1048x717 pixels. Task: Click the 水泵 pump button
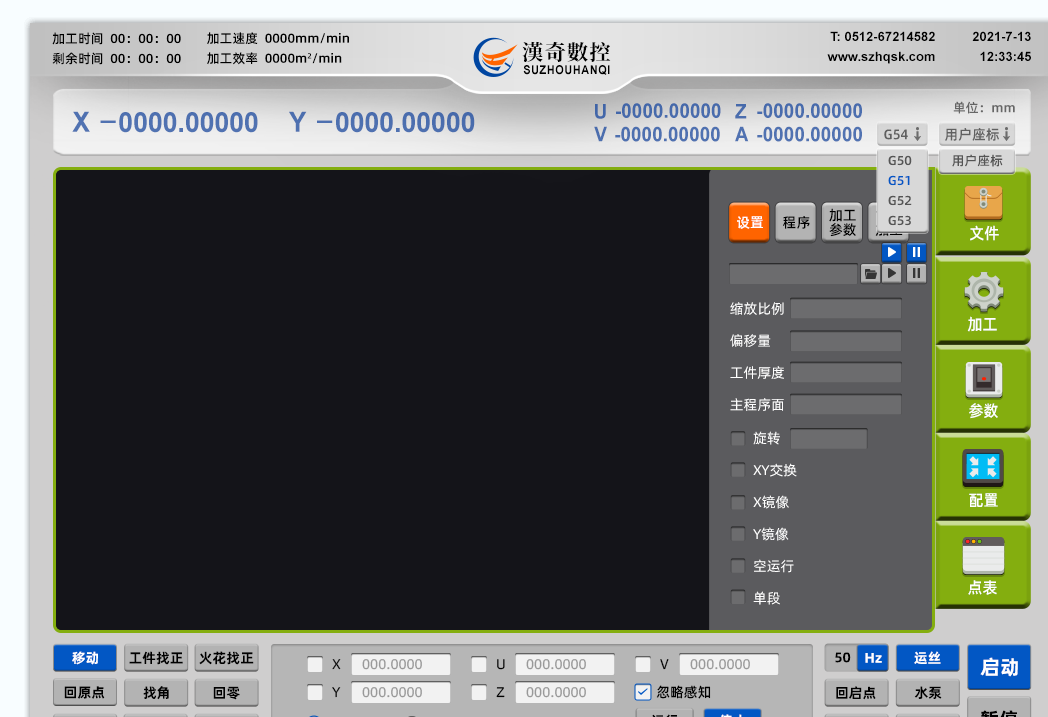pyautogui.click(x=927, y=693)
